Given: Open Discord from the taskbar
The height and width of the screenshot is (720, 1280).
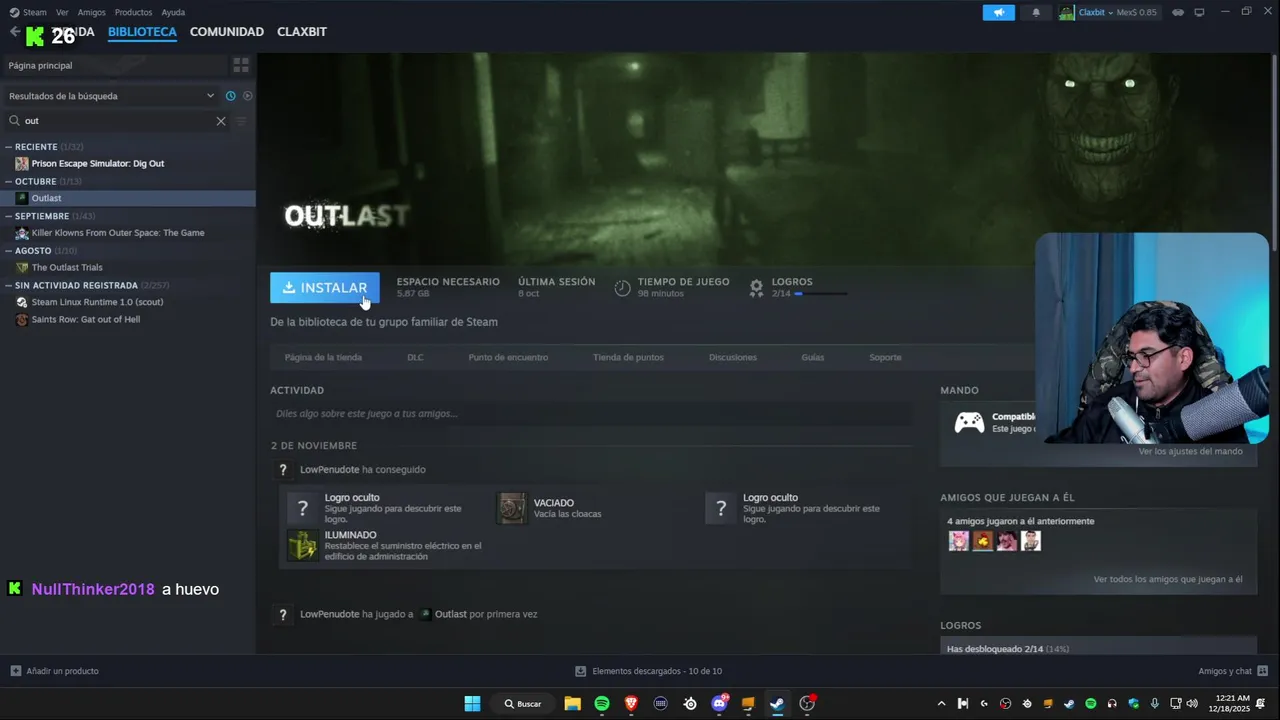Looking at the screenshot, I should pyautogui.click(x=719, y=704).
